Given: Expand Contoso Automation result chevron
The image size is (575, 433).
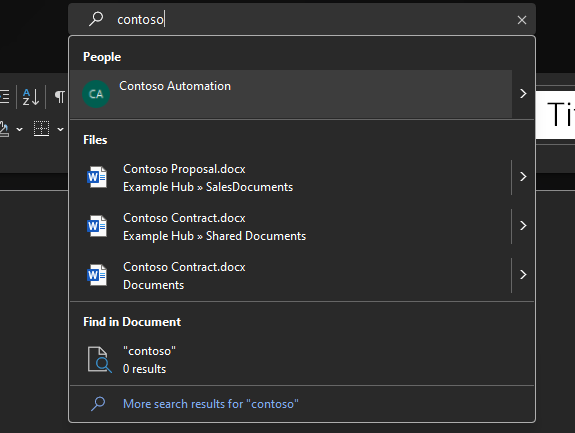Looking at the screenshot, I should pyautogui.click(x=523, y=94).
